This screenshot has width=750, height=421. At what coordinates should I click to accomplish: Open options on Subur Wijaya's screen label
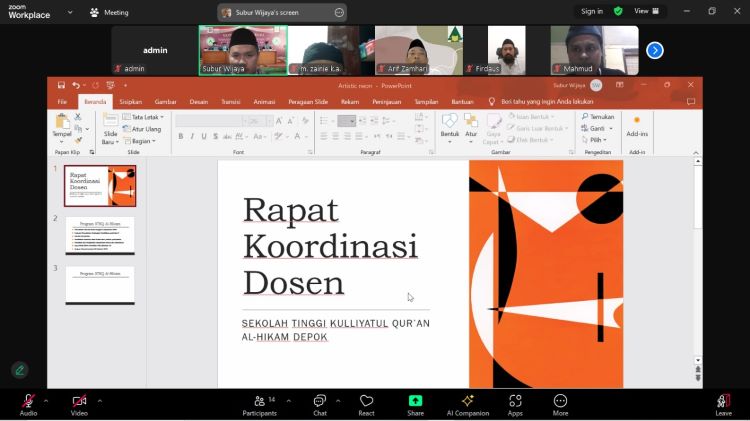339,12
